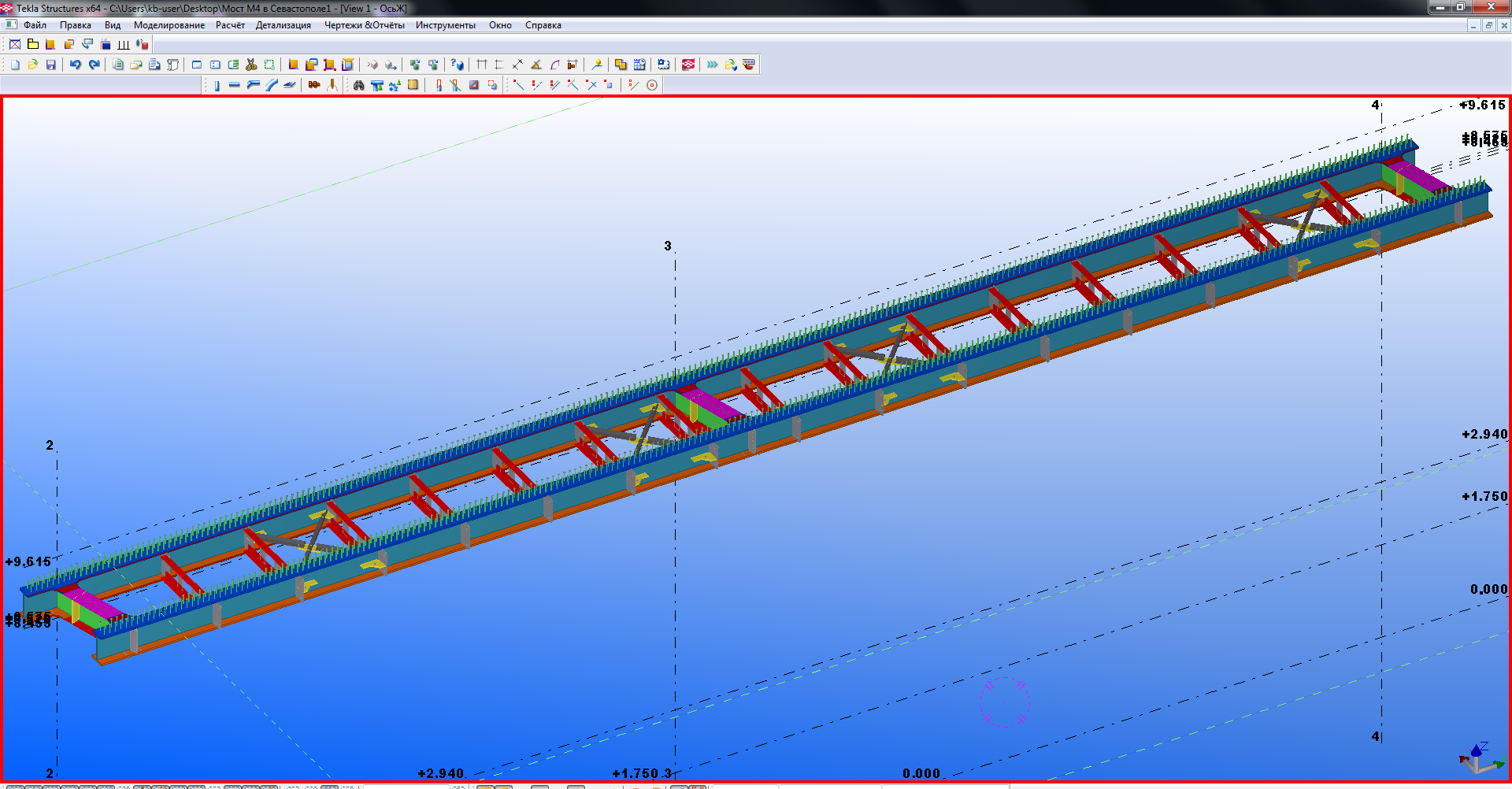
Task: Select the create curved beam tool
Action: pos(272,85)
